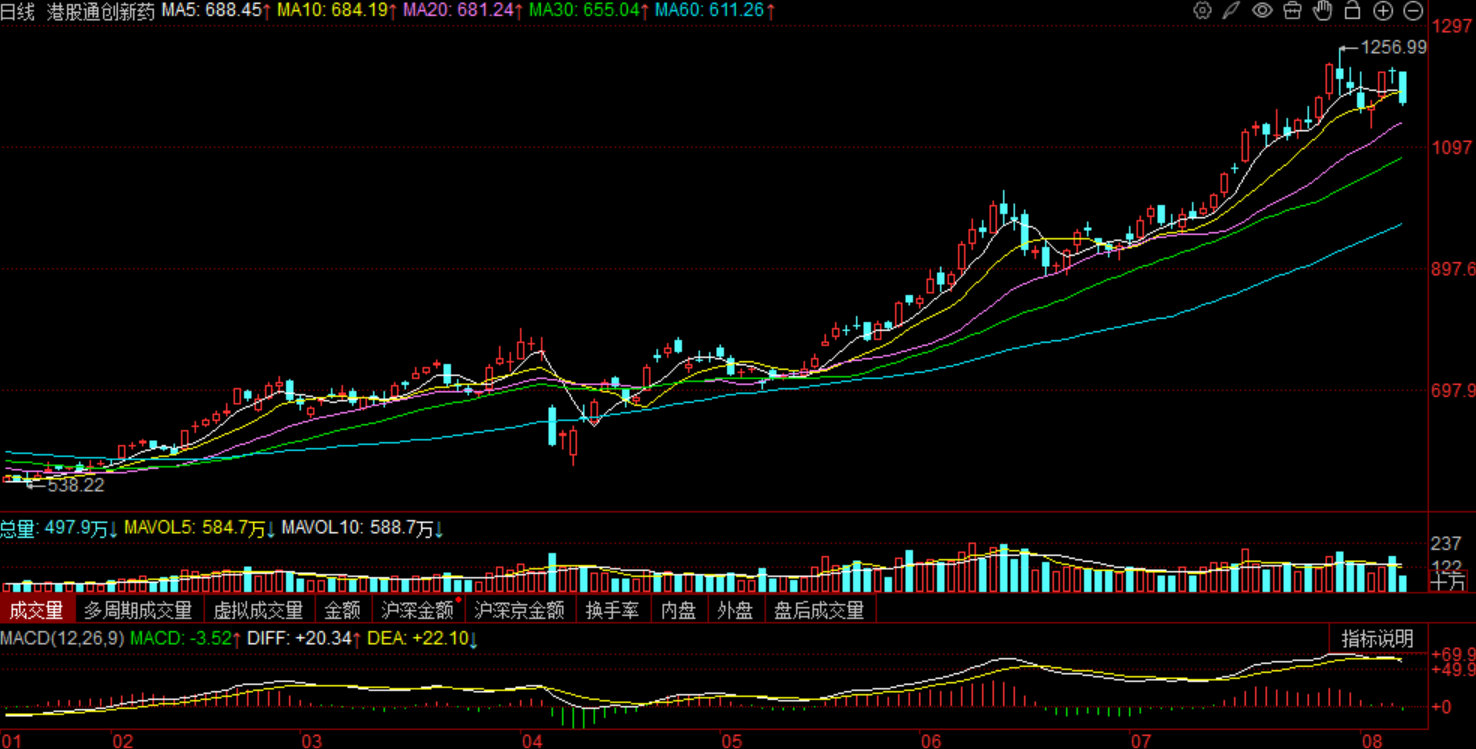
Task: Select the 内盘 tab
Action: click(678, 609)
